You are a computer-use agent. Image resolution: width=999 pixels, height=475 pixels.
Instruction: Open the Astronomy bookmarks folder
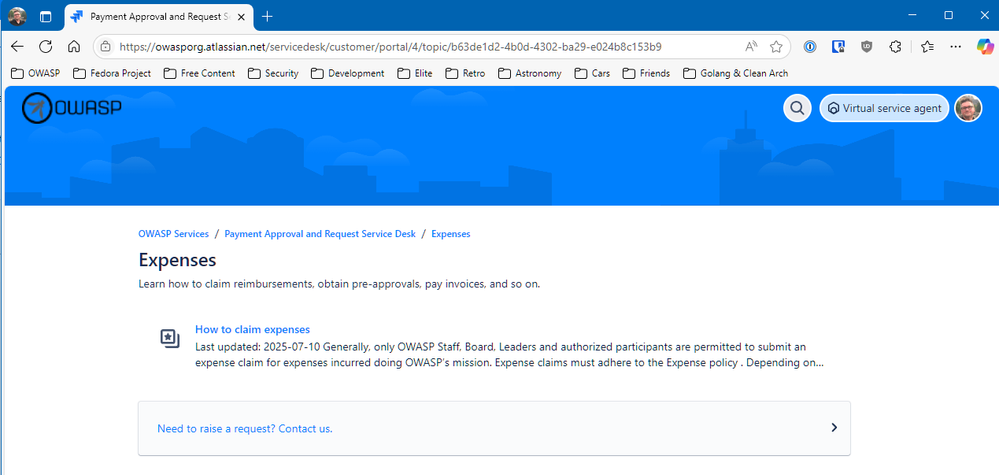coord(530,73)
